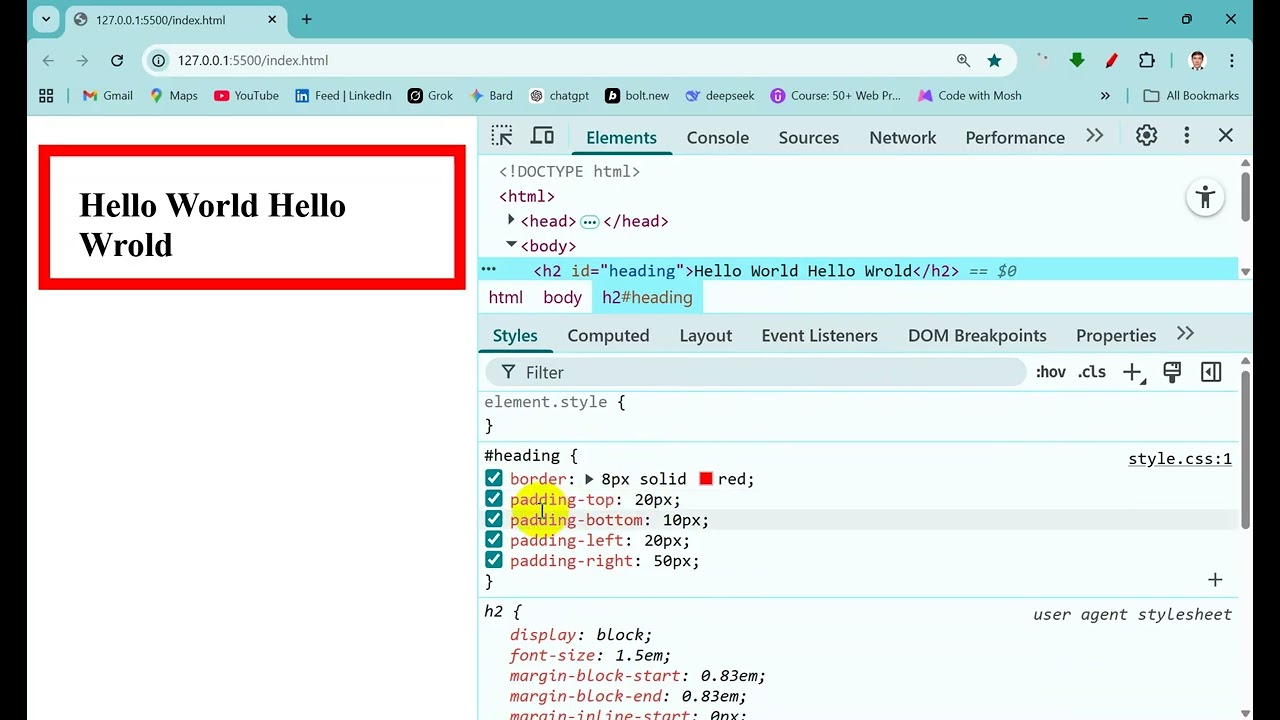Toggle computed styles sidebar icon
The width and height of the screenshot is (1280, 720).
pos(1211,372)
